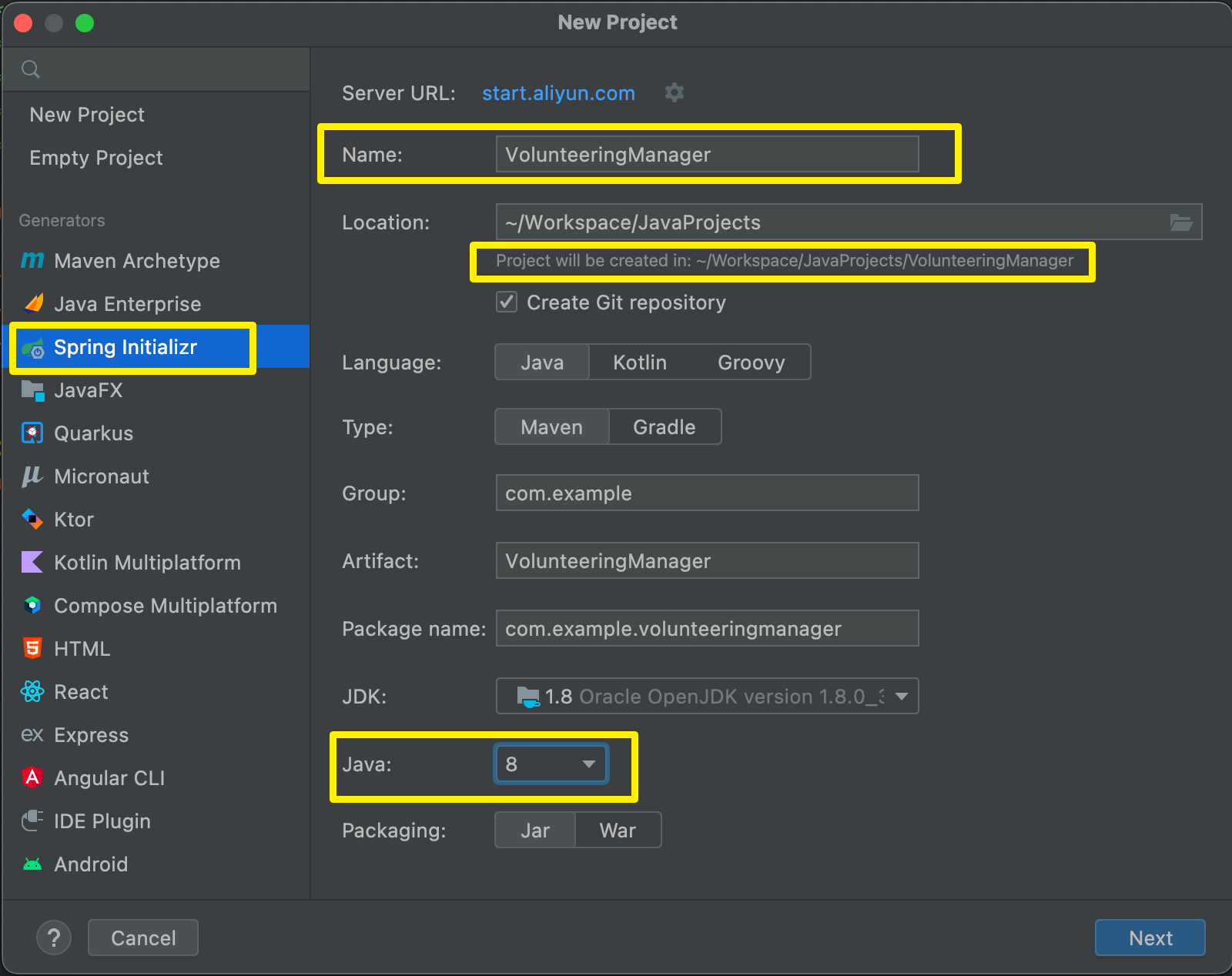The width and height of the screenshot is (1232, 976).
Task: Select War packaging
Action: click(x=618, y=831)
